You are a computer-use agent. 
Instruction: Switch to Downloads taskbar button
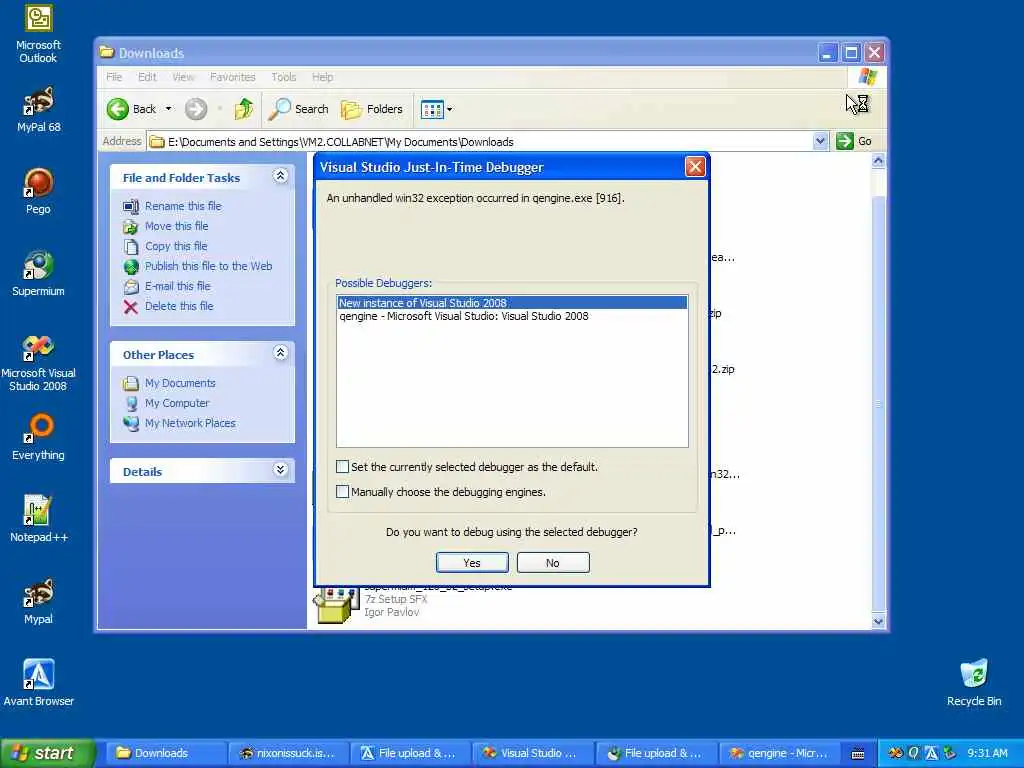point(165,753)
